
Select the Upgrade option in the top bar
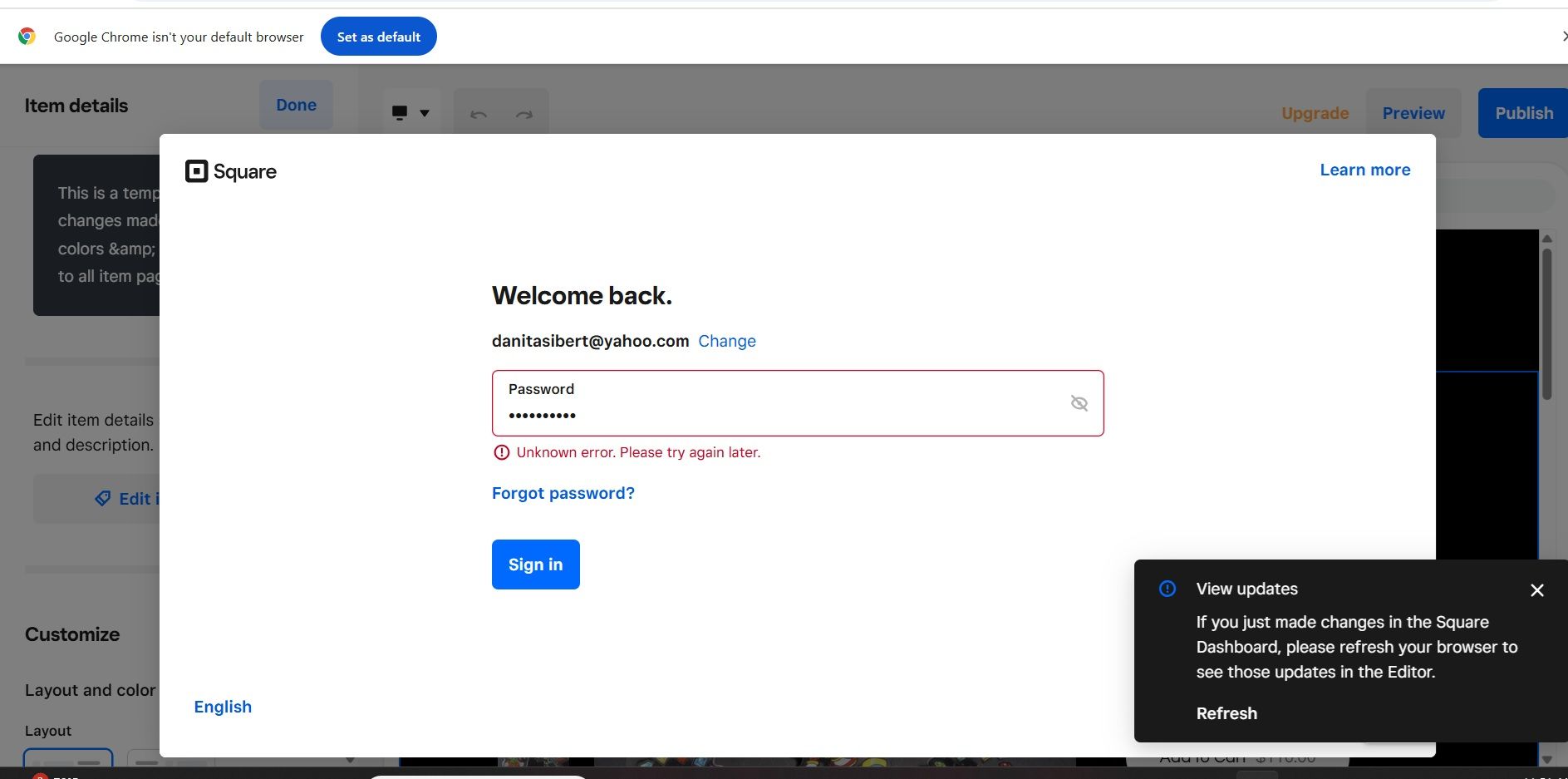[x=1315, y=112]
